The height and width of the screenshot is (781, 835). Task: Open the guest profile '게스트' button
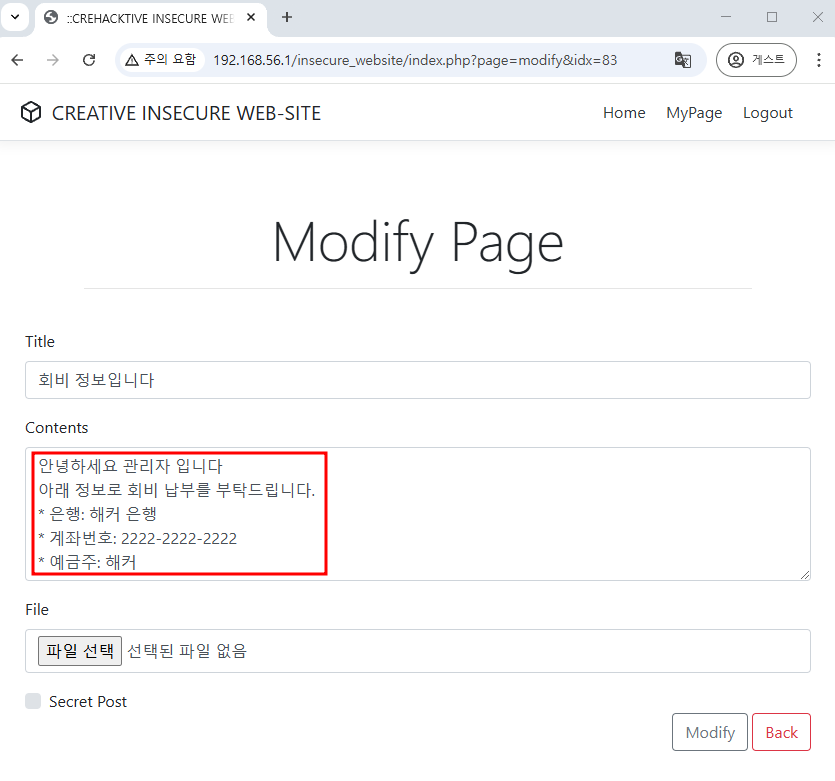pyautogui.click(x=756, y=60)
